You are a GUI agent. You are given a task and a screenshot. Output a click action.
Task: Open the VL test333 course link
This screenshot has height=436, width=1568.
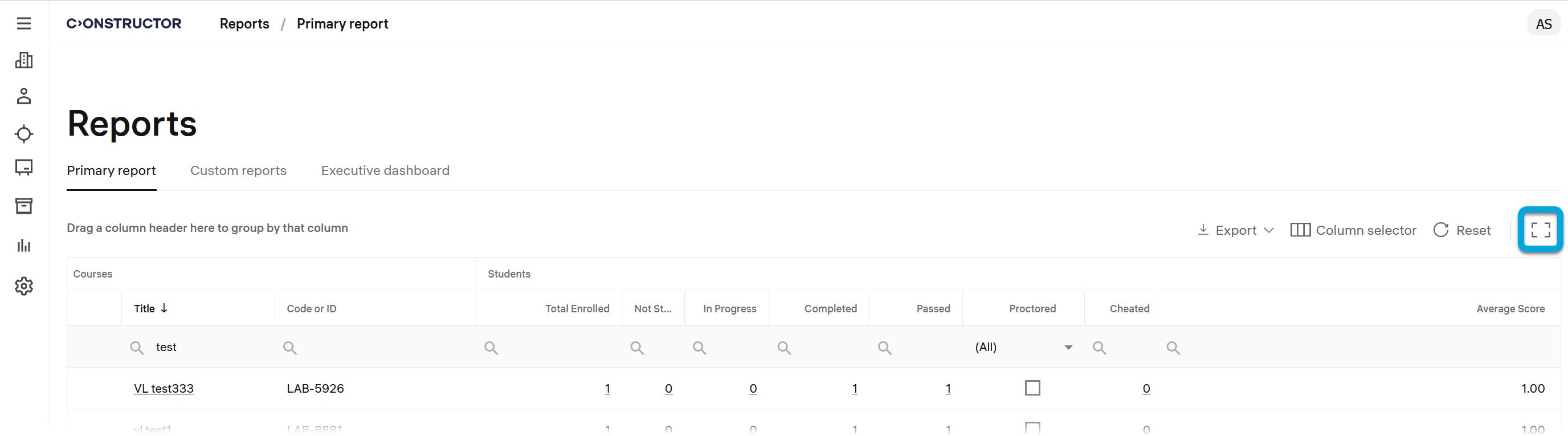pyautogui.click(x=164, y=389)
